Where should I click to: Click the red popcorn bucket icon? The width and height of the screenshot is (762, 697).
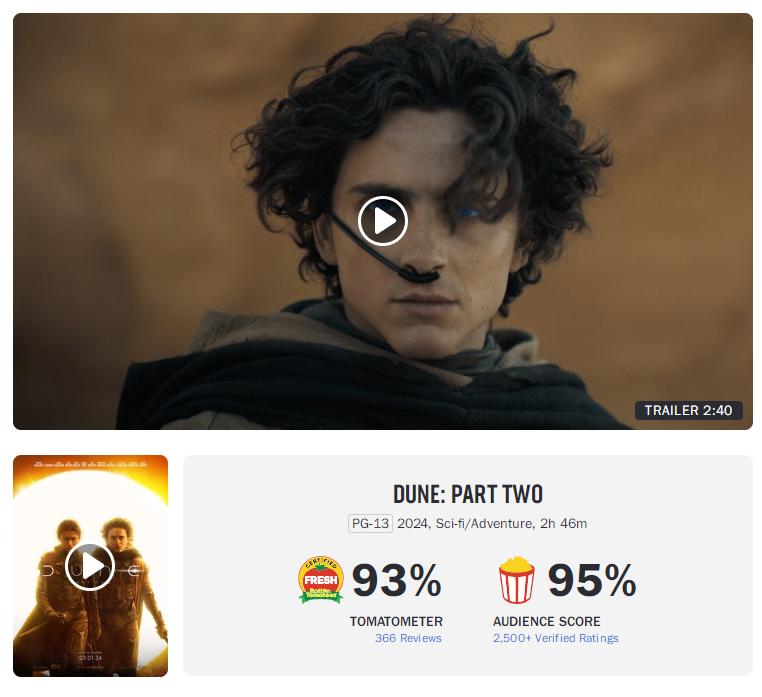517,580
